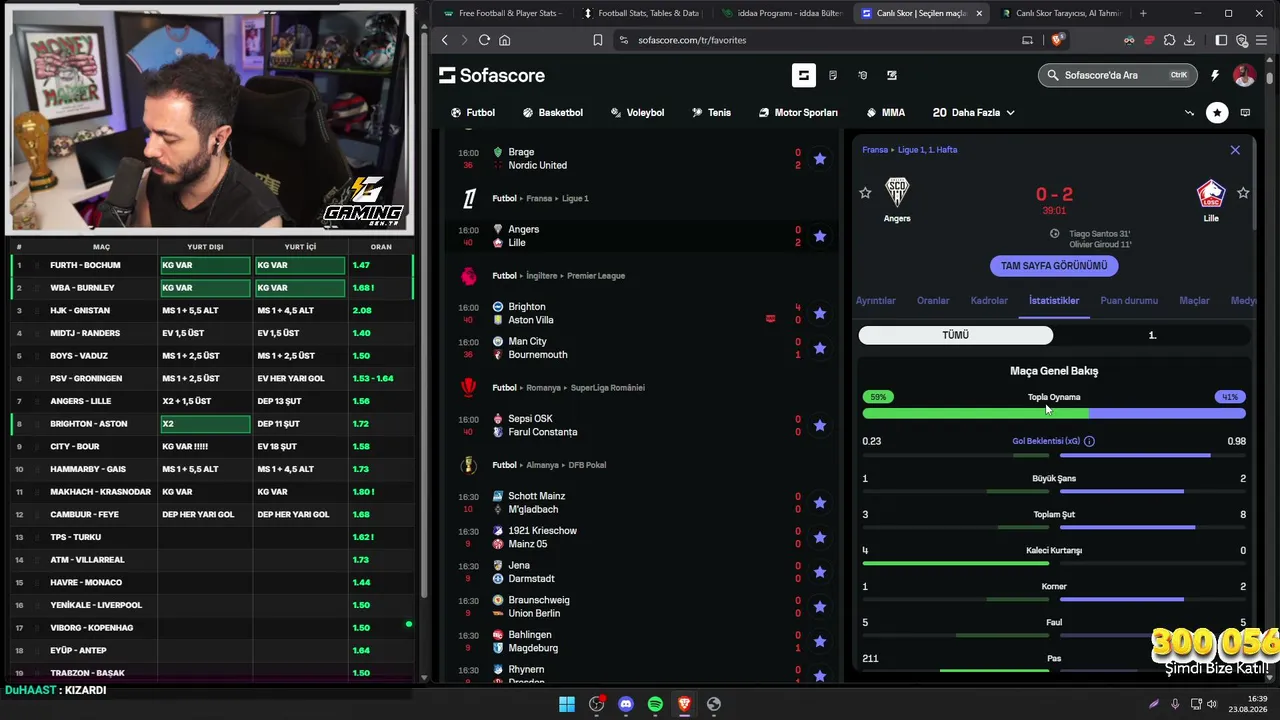Viewport: 1280px width, 720px height.
Task: Open Spotify from the taskbar
Action: click(655, 704)
